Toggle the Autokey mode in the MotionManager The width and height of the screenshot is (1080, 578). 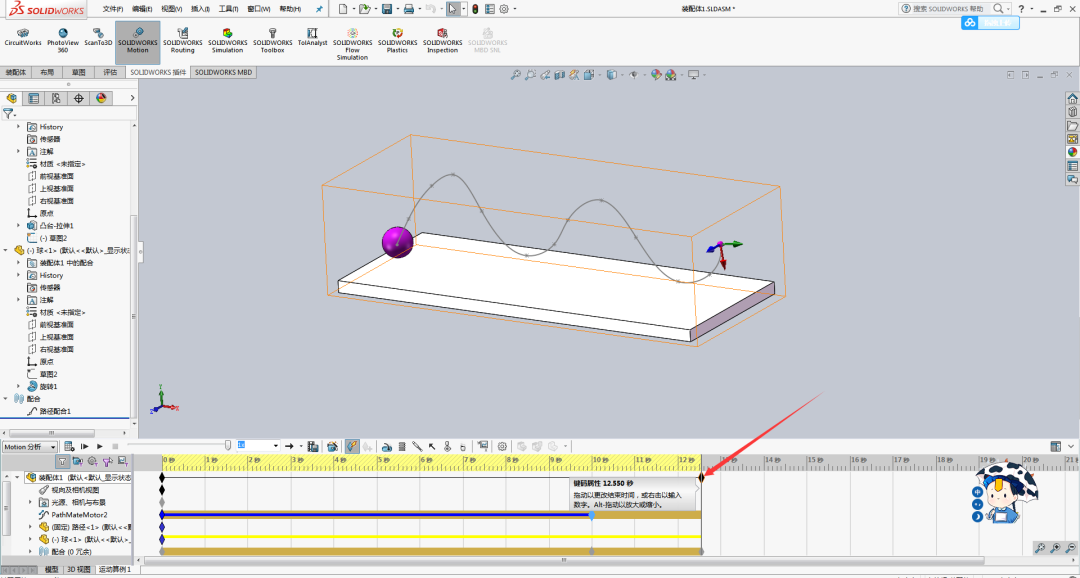coord(350,446)
